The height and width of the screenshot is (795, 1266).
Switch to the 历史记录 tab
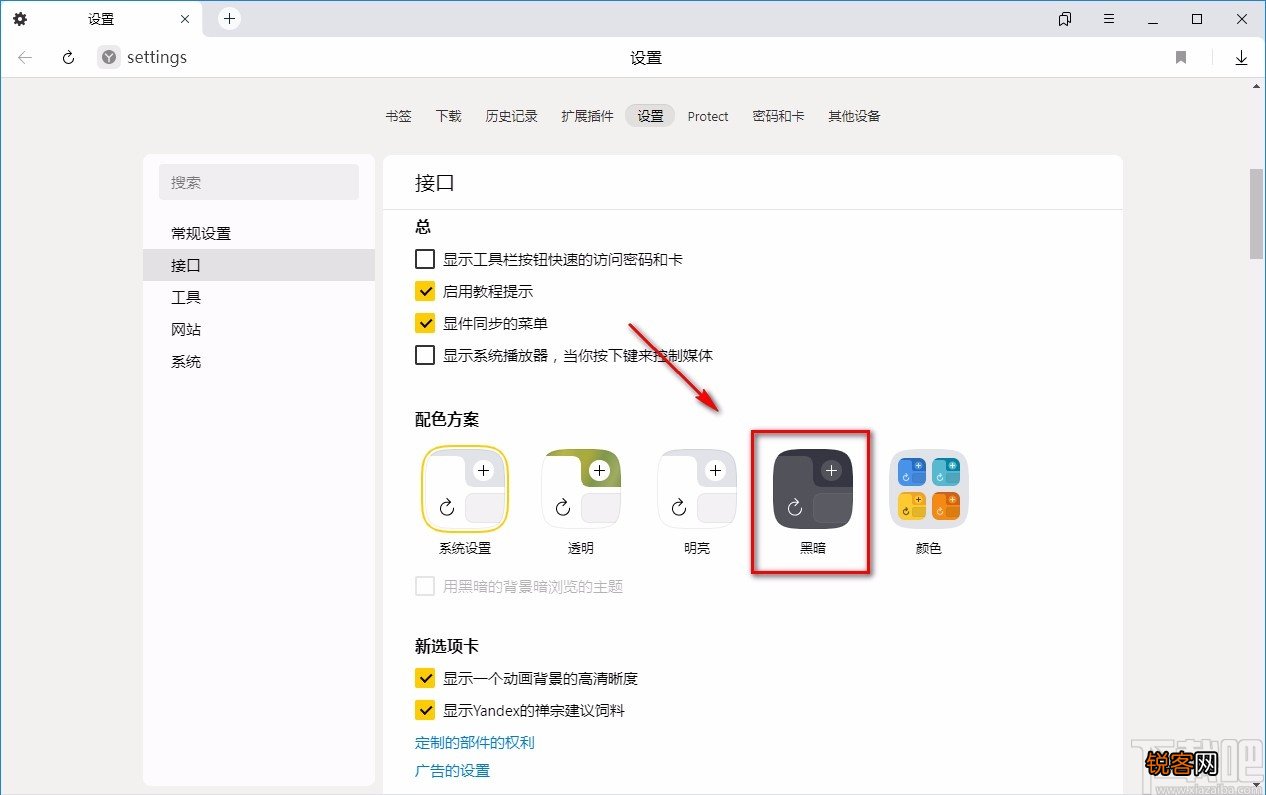(x=511, y=116)
